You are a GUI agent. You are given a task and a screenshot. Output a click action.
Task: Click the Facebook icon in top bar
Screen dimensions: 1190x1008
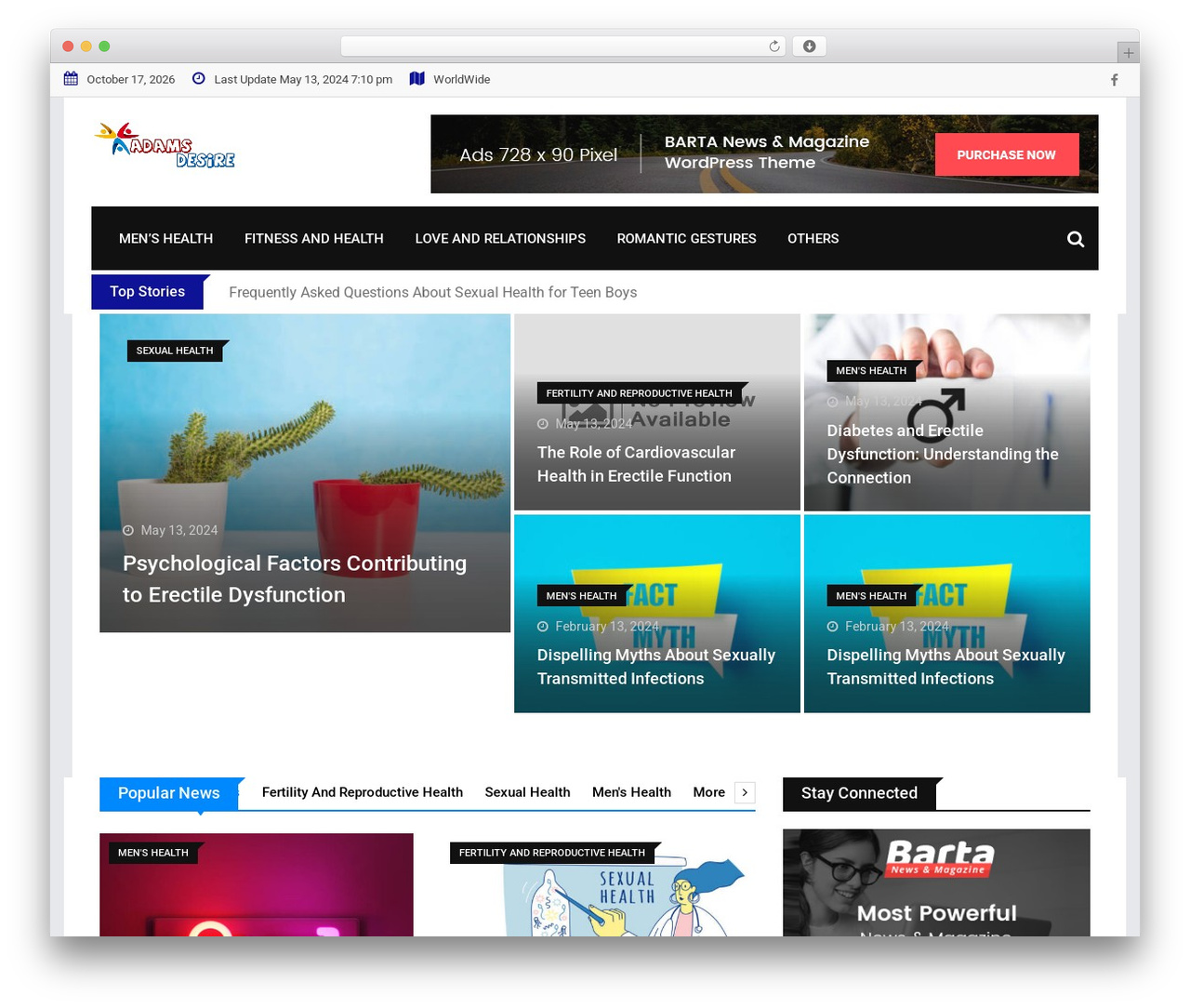(x=1114, y=80)
